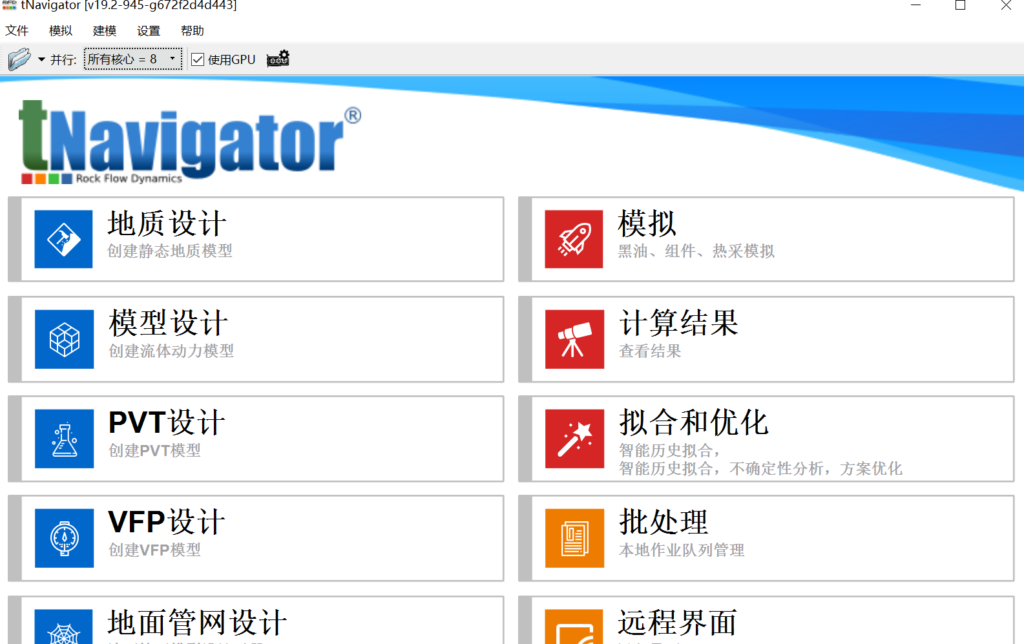Open the 建模 menu
This screenshot has width=1024, height=644.
104,31
